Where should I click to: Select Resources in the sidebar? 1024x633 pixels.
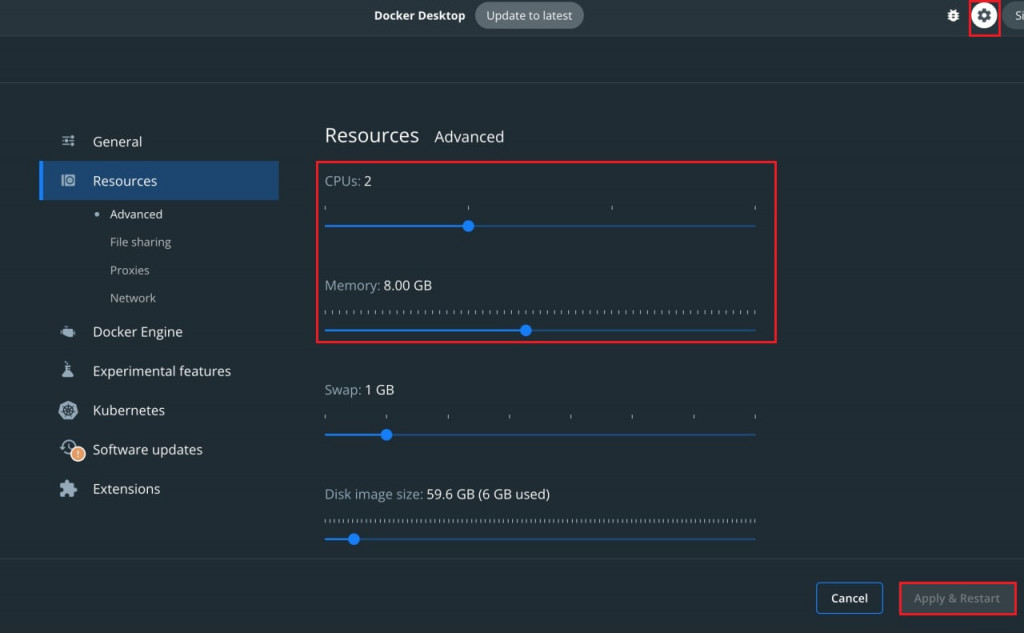[159, 180]
